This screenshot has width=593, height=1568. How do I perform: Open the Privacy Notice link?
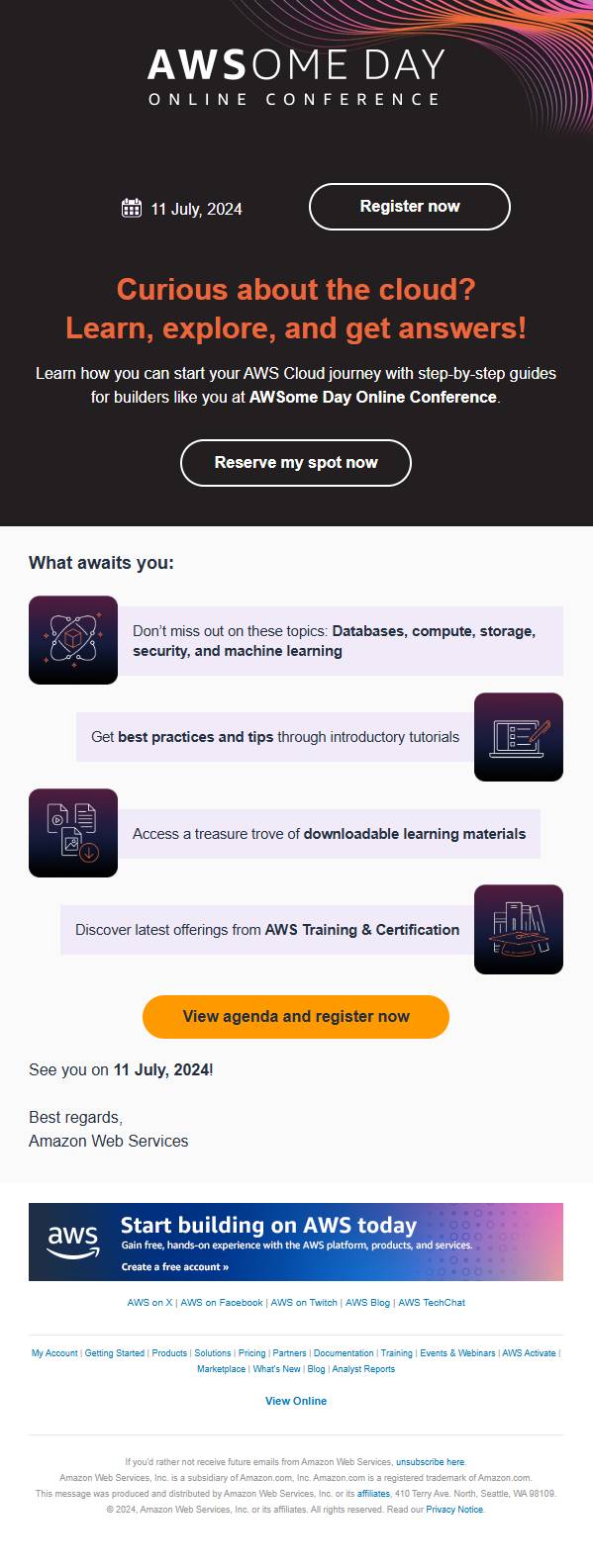[455, 1510]
